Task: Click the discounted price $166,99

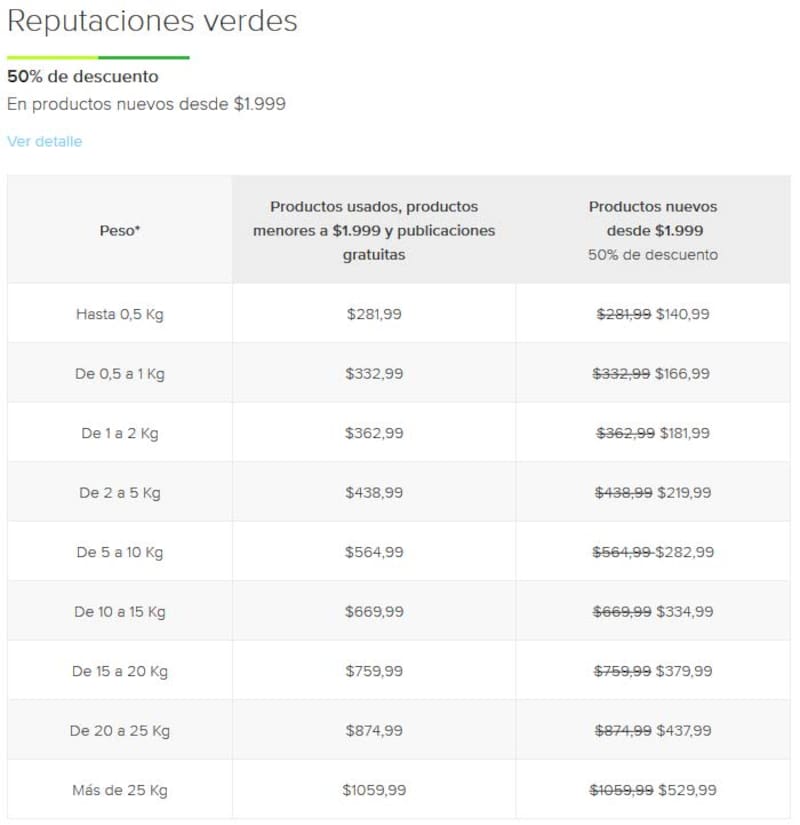Action: coord(682,374)
